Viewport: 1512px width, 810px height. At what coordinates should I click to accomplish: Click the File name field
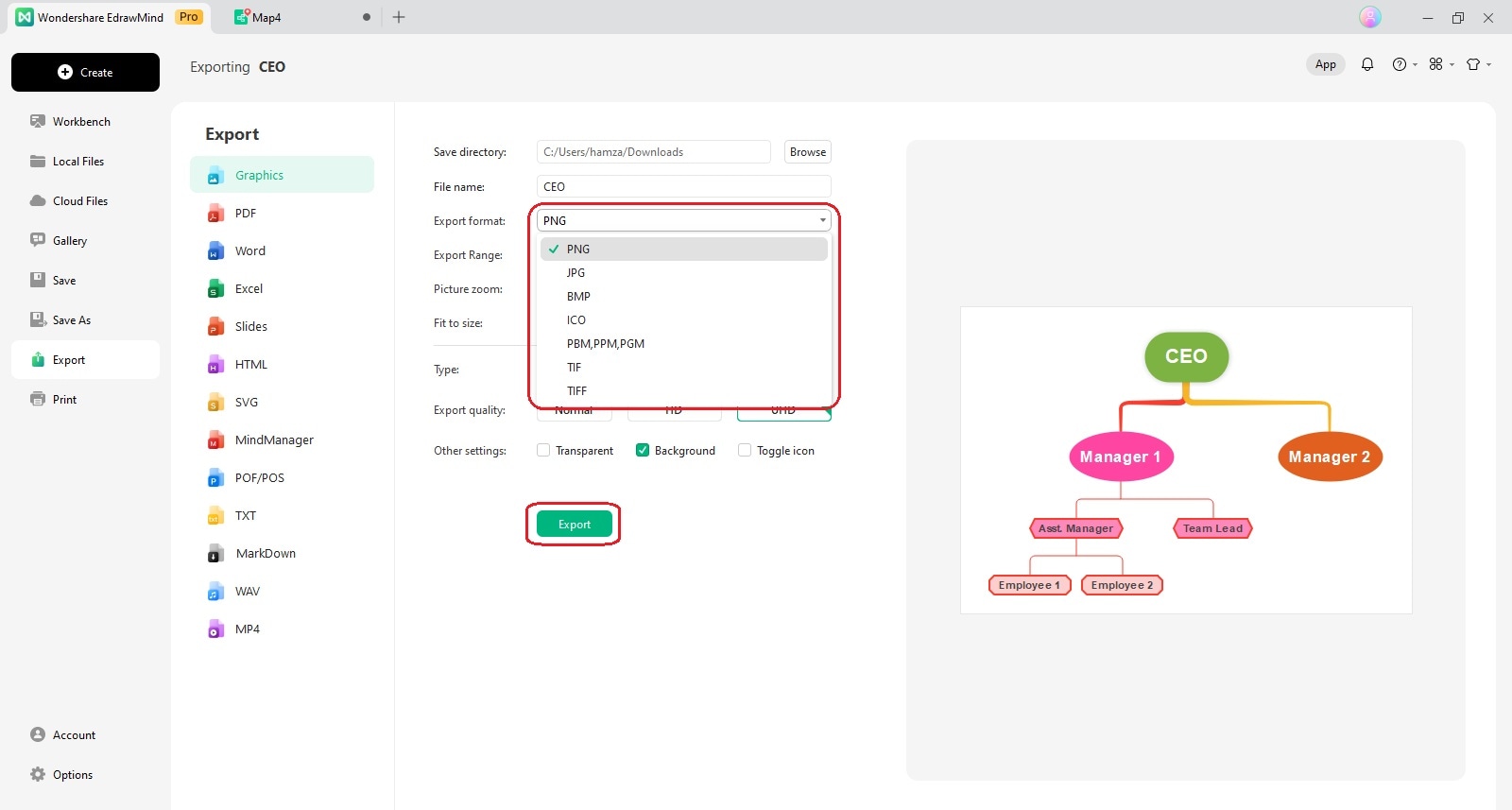pos(684,187)
